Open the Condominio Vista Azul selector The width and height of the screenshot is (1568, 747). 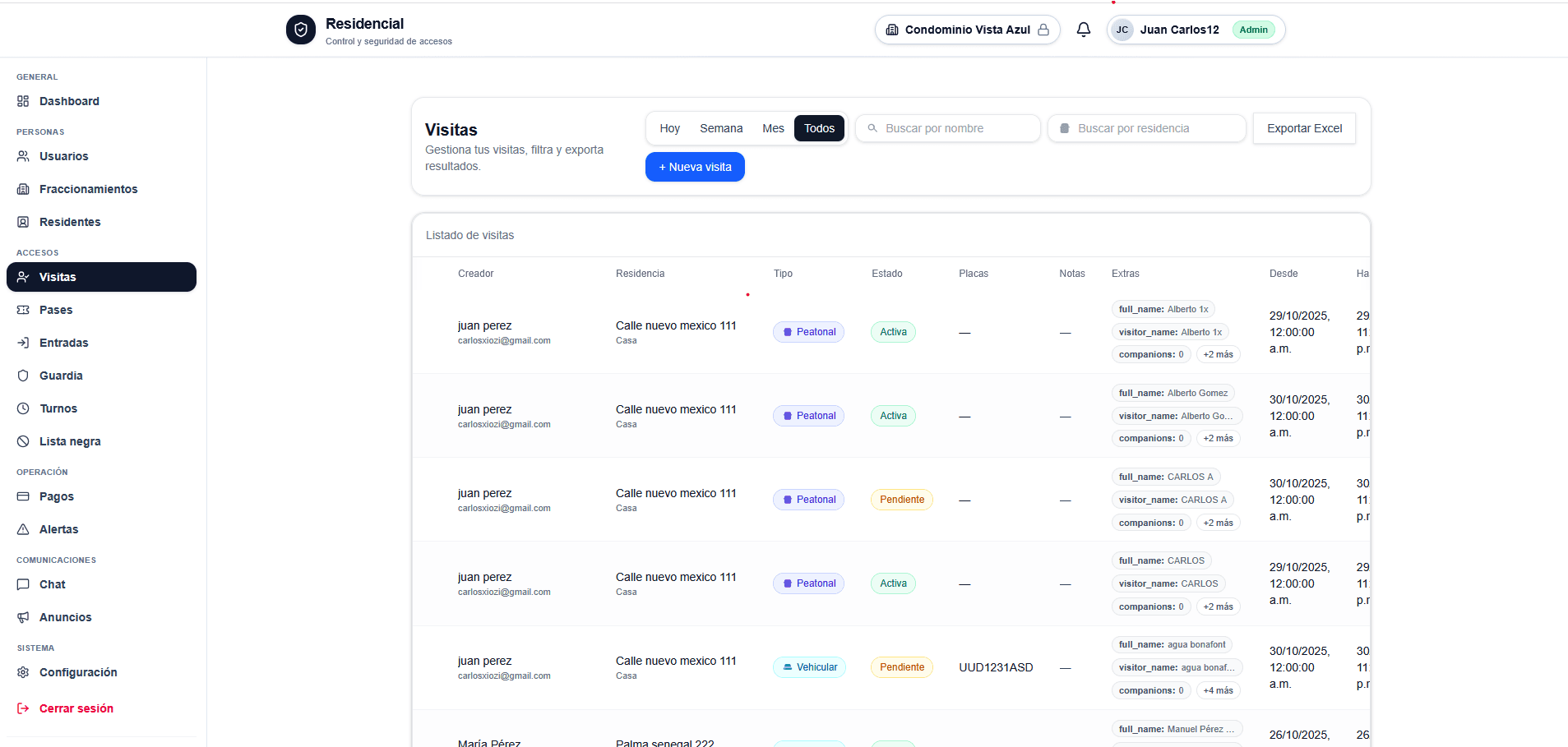point(967,30)
